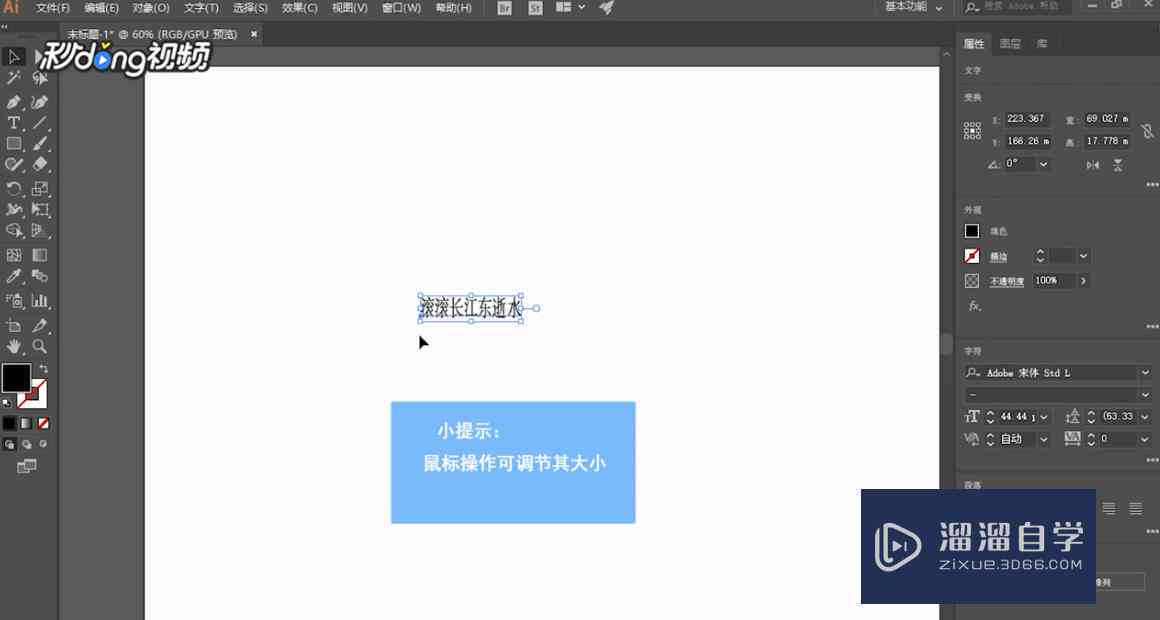This screenshot has height=620, width=1160.
Task: Select the Blend tool
Action: coord(40,277)
